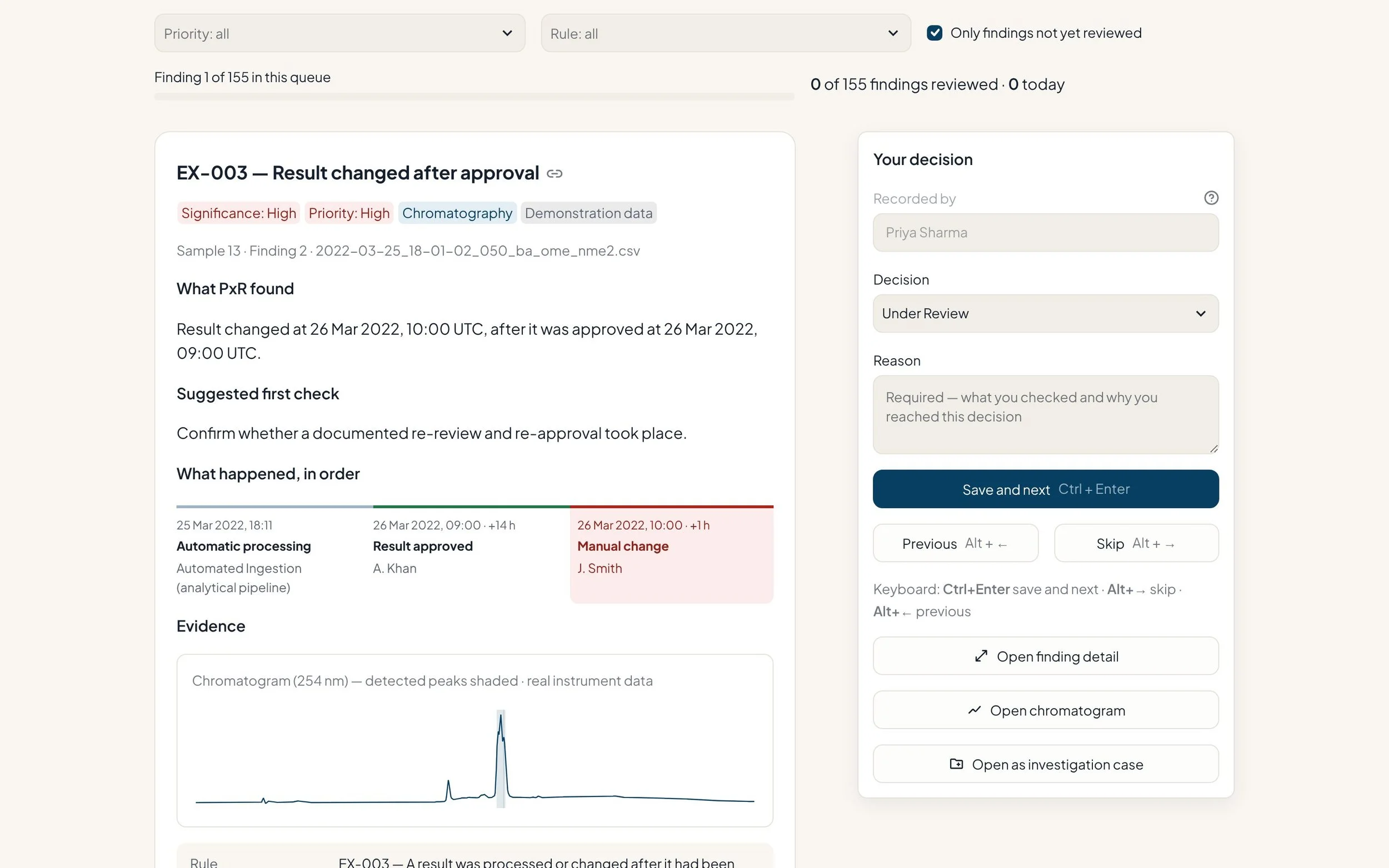Go to Previous finding button
This screenshot has height=868, width=1389.
[955, 543]
